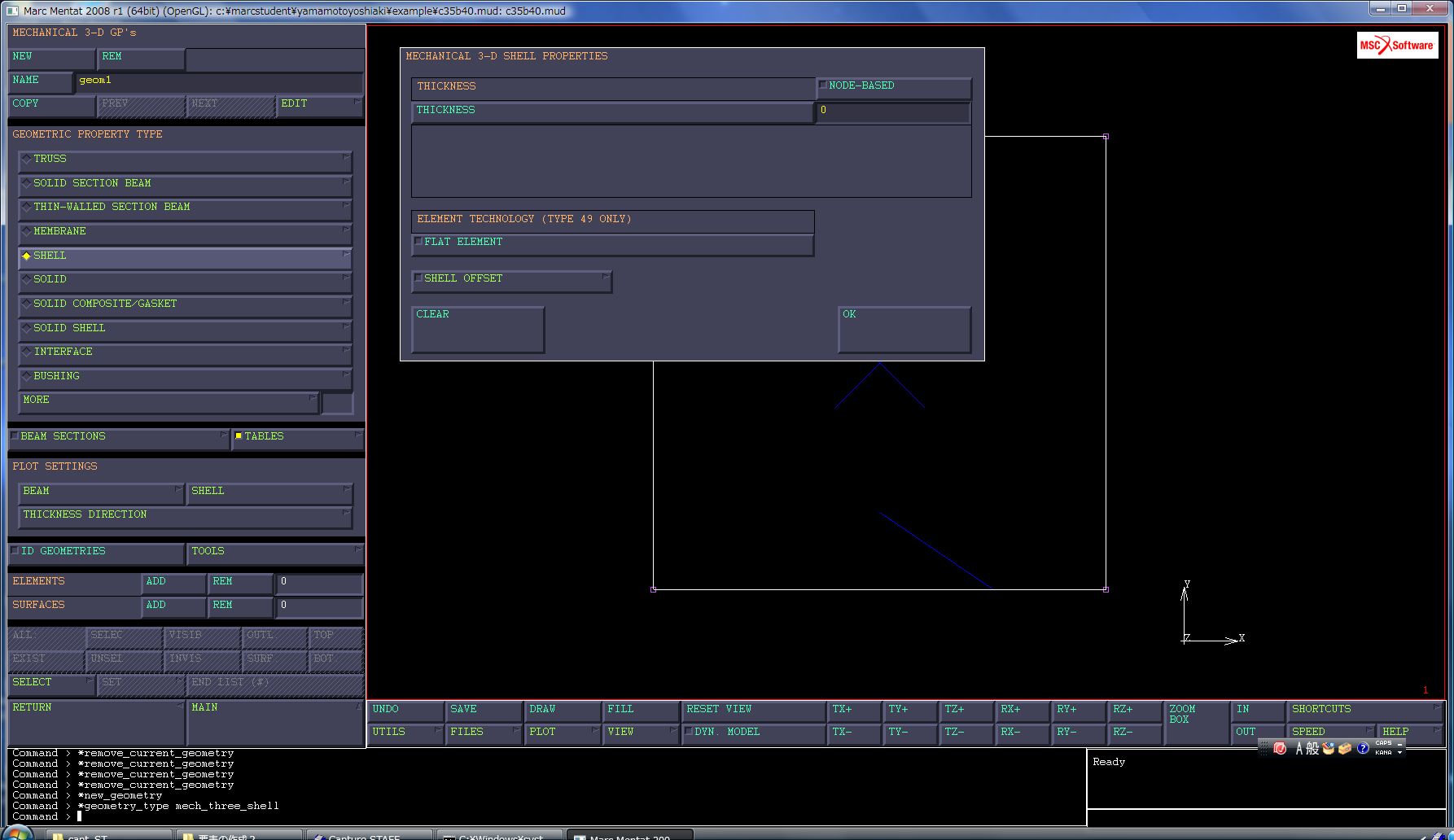Click SAVE in the bottom toolbar

point(484,711)
